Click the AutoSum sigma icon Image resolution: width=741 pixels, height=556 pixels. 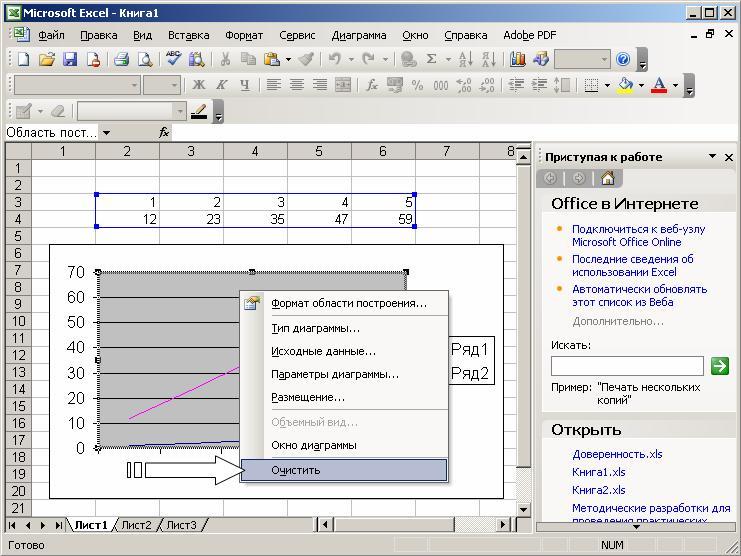click(432, 60)
